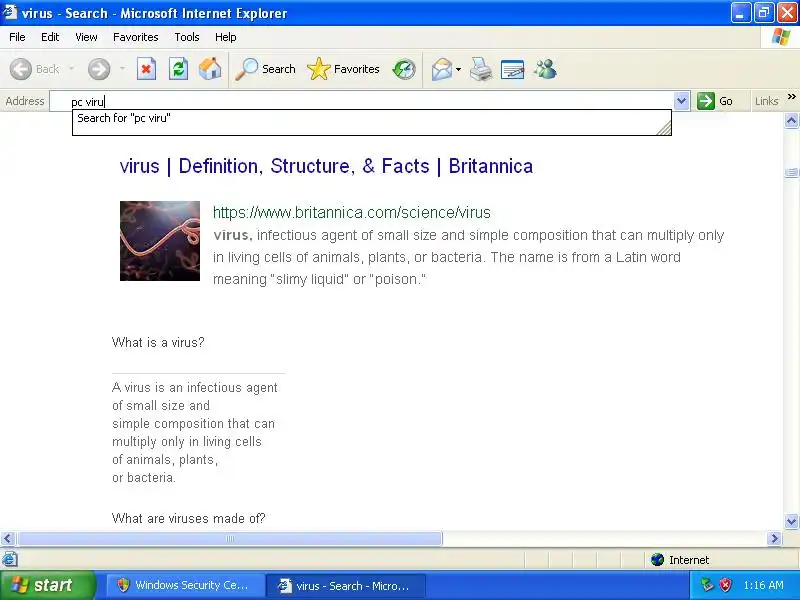Open History clock icon
The height and width of the screenshot is (600, 800).
[x=404, y=69]
